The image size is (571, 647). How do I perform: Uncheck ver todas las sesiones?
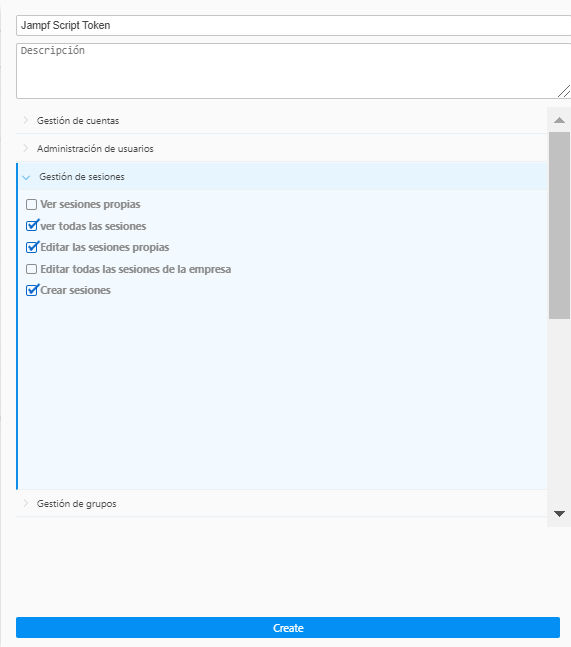(x=31, y=226)
